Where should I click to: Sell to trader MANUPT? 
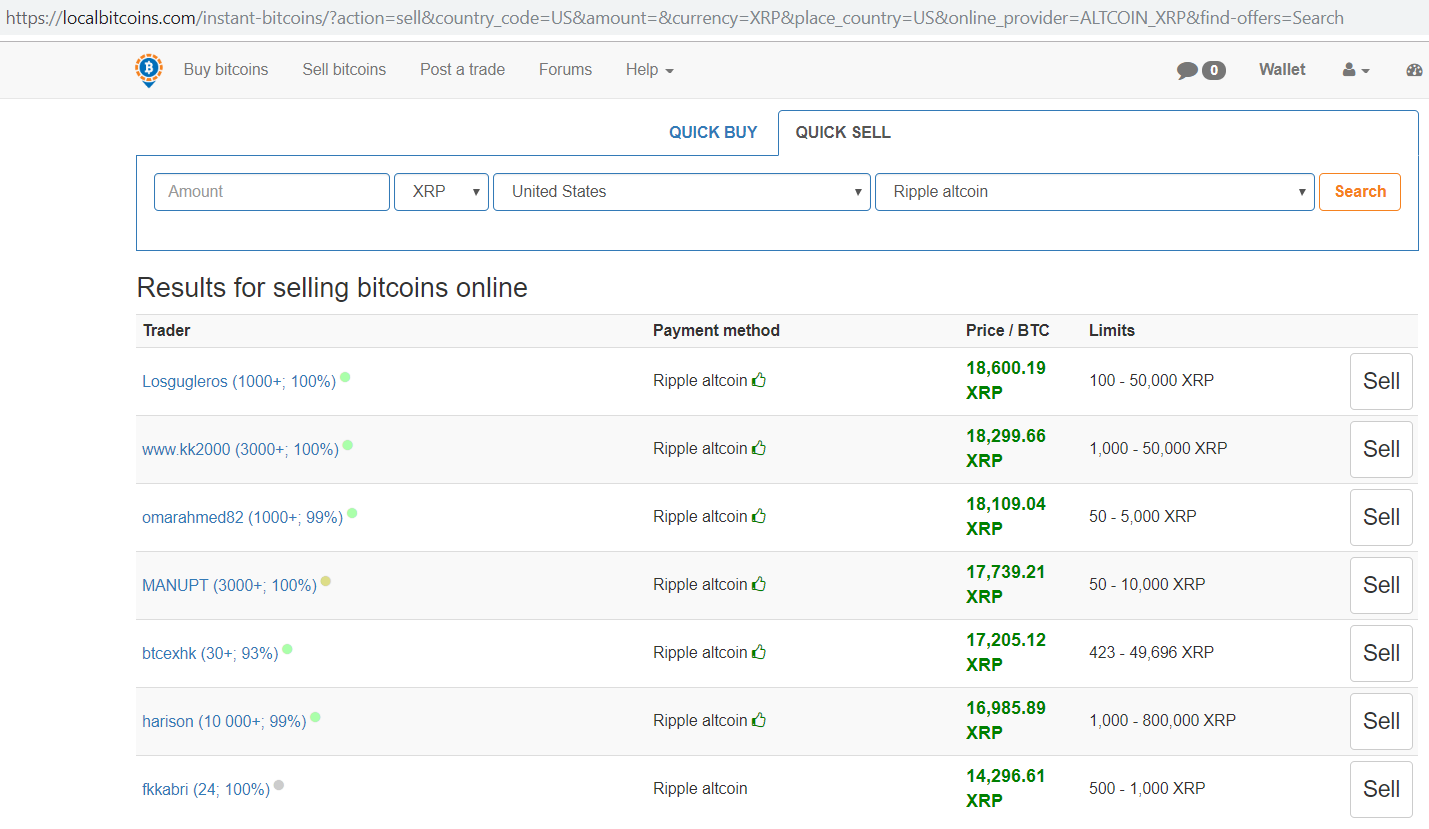pos(1381,585)
